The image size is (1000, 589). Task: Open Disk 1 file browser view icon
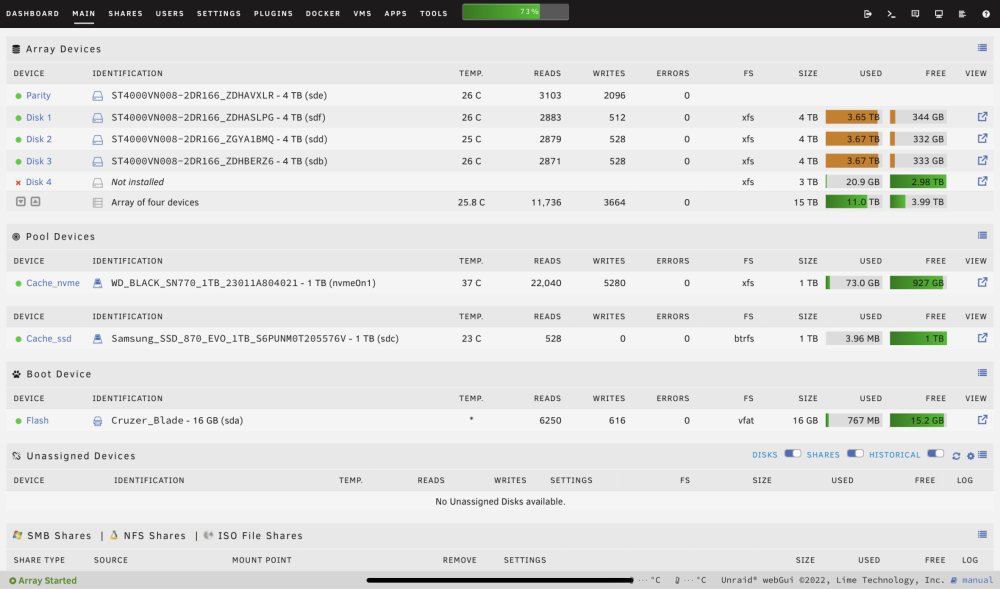[x=982, y=117]
